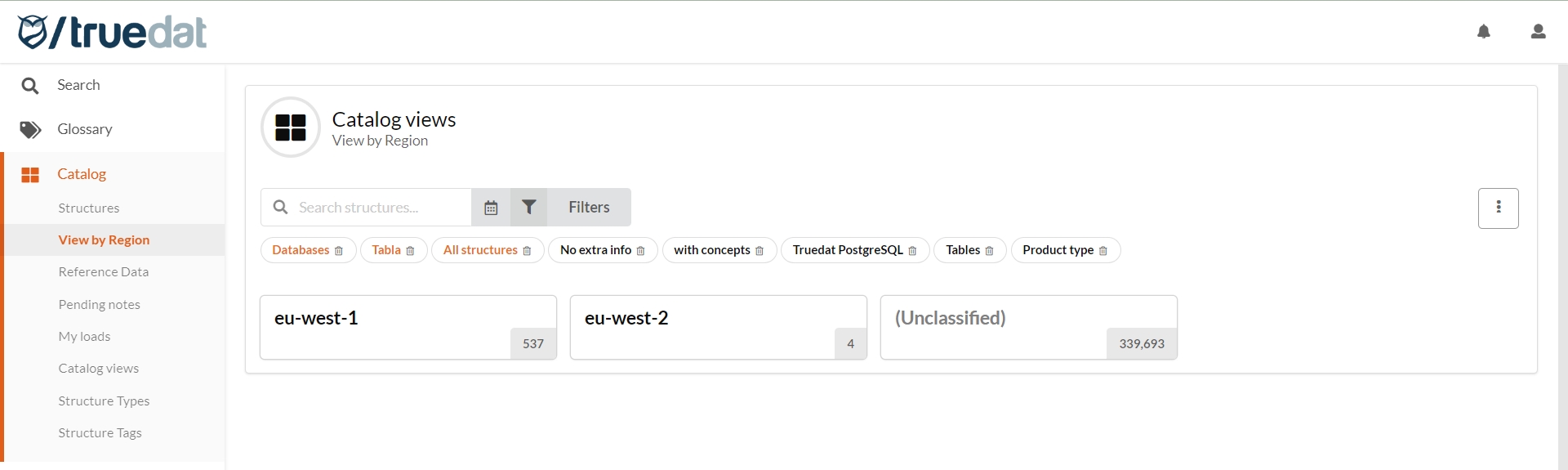This screenshot has height=470, width=1568.
Task: Remove the Truedat PostgreSQL filter
Action: [x=912, y=251]
